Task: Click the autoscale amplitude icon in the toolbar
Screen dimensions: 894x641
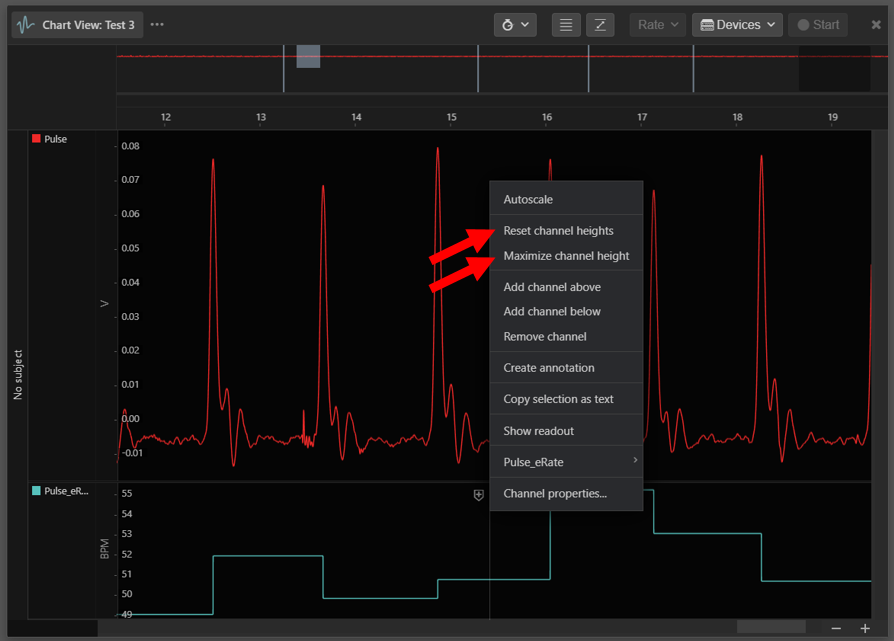Action: pos(600,24)
